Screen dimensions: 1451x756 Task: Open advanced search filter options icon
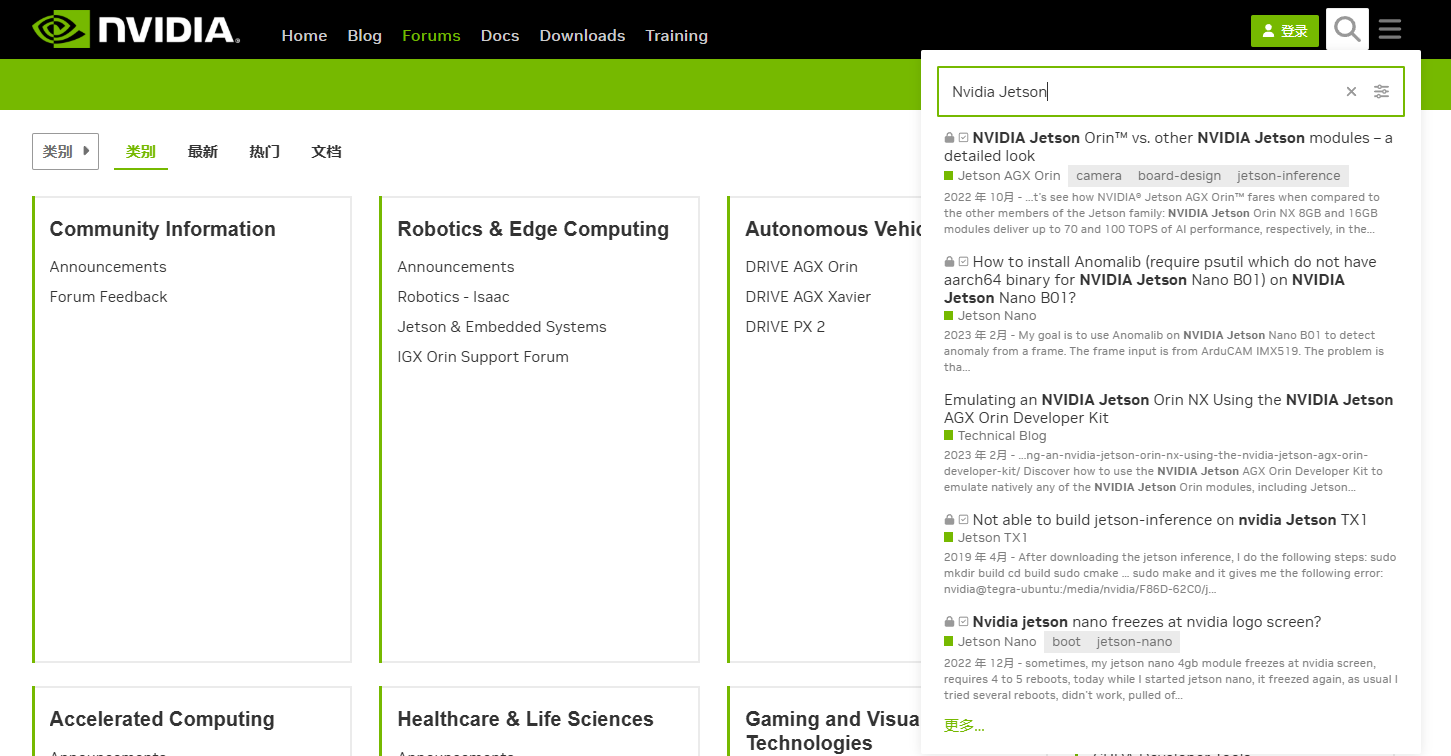[x=1381, y=92]
